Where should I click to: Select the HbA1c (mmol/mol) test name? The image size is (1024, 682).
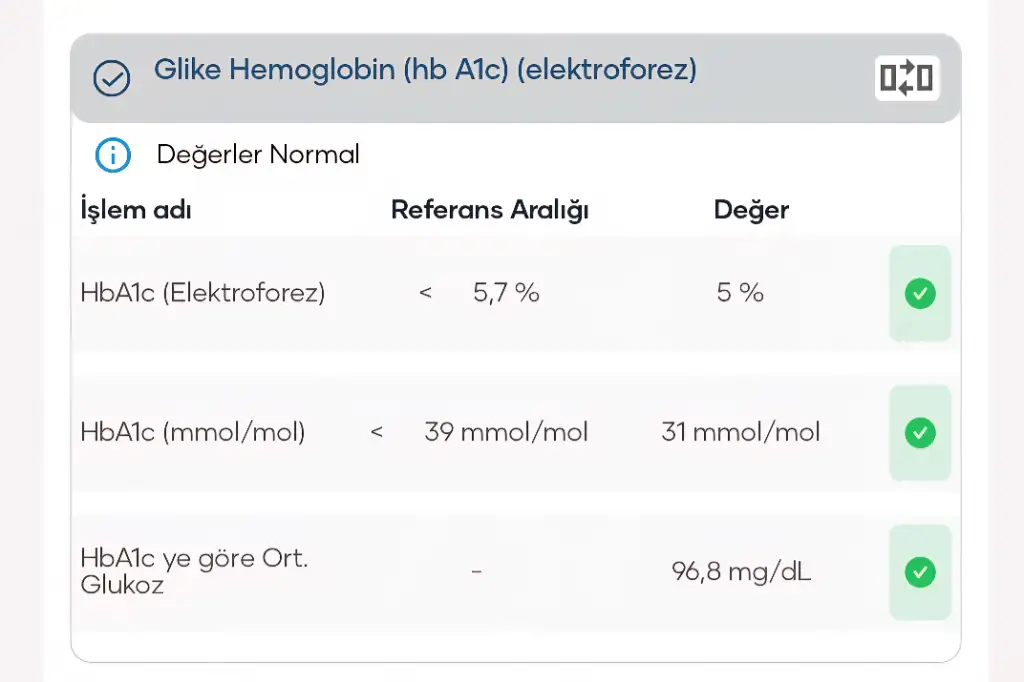click(x=193, y=432)
